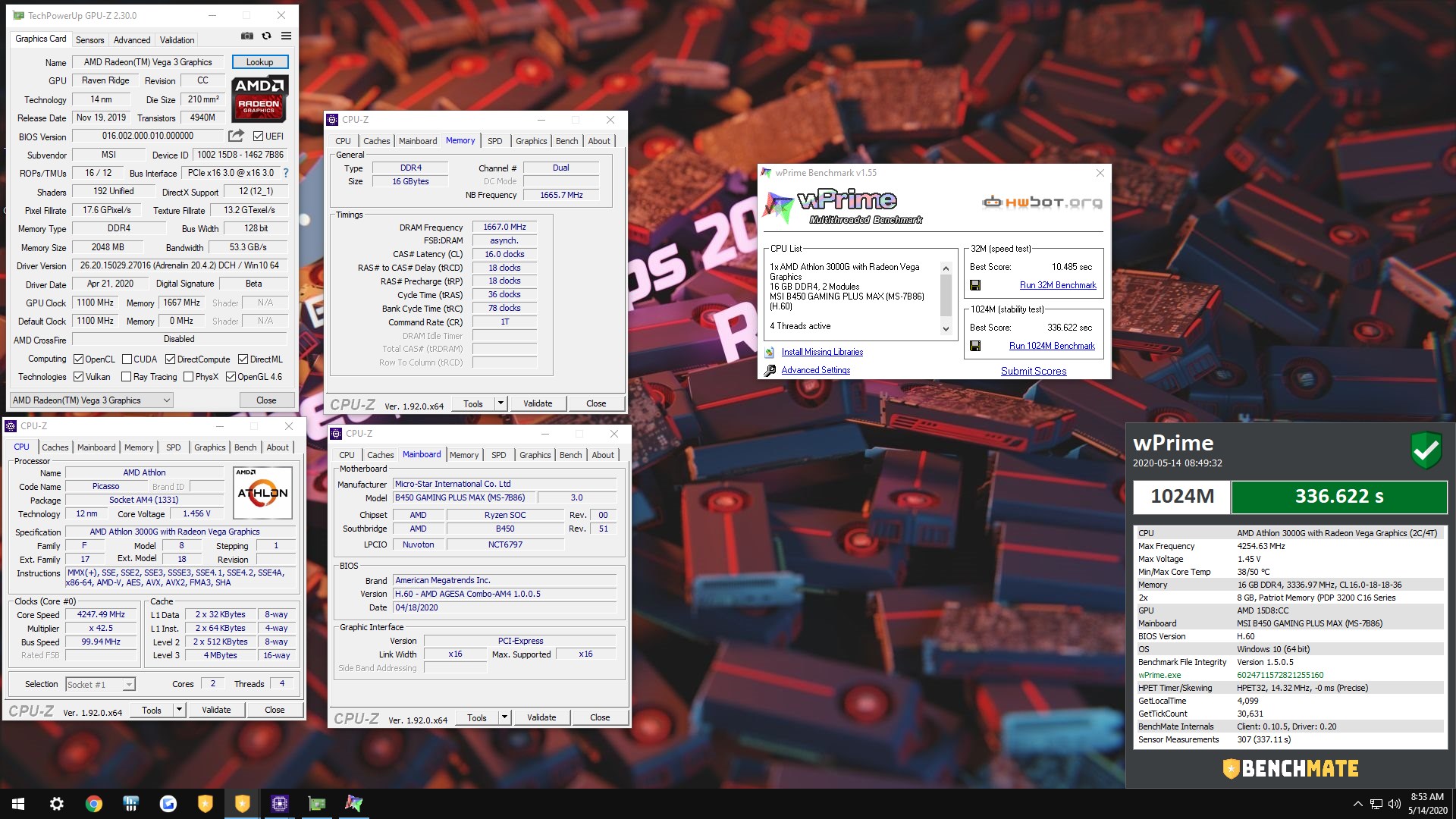Open the Socket #1 selection dropdown
This screenshot has width=1456, height=819.
(100, 684)
